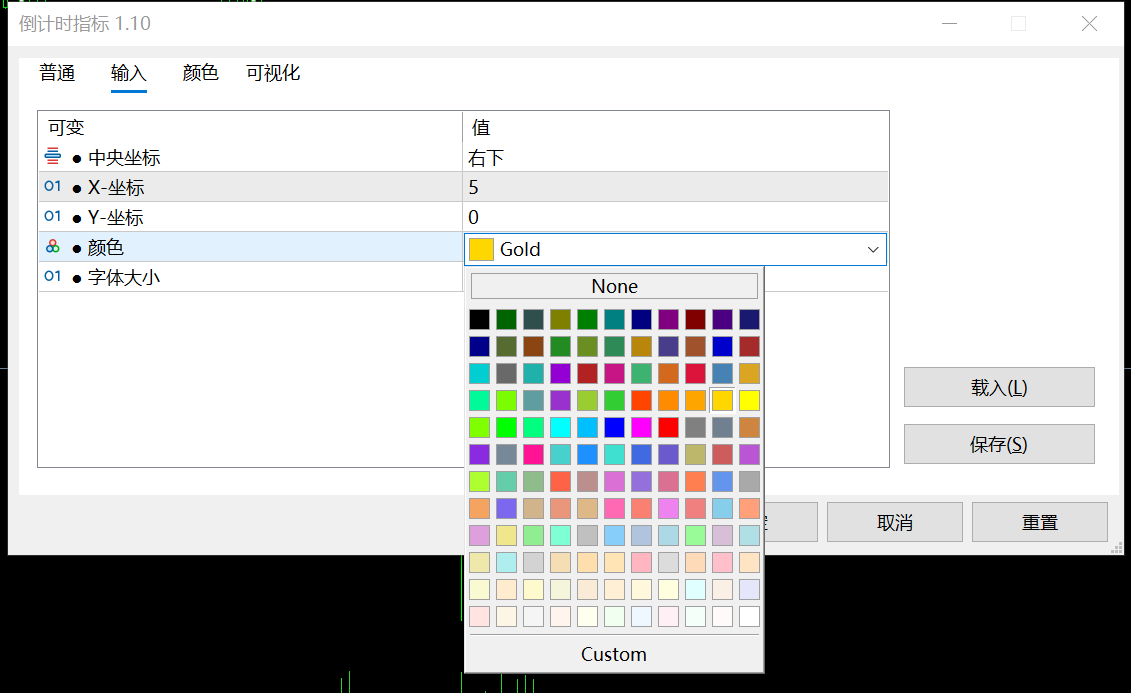The image size is (1131, 693).
Task: Click the 取消 button
Action: pyautogui.click(x=894, y=522)
